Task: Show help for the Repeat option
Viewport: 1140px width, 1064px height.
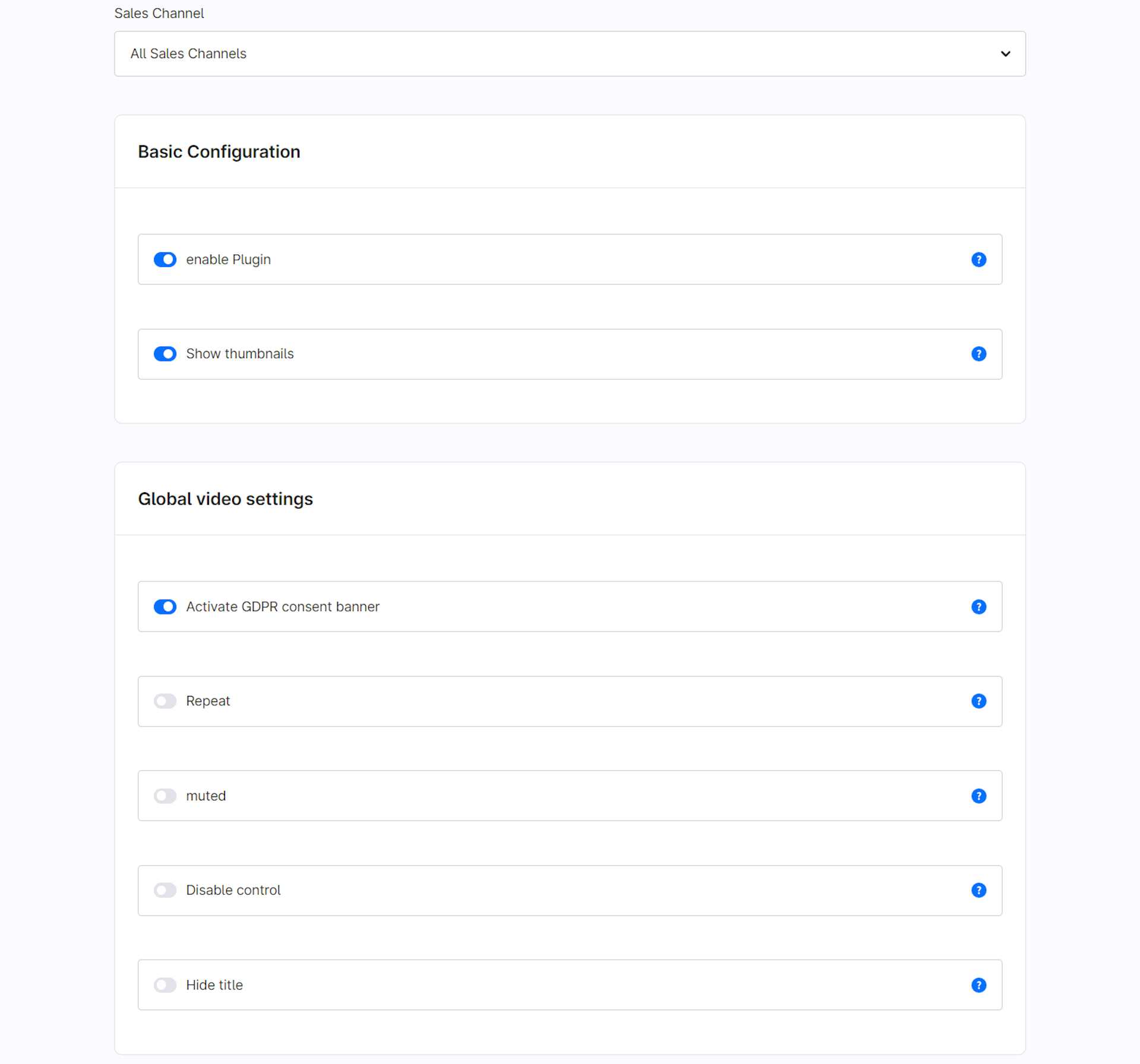Action: point(978,701)
